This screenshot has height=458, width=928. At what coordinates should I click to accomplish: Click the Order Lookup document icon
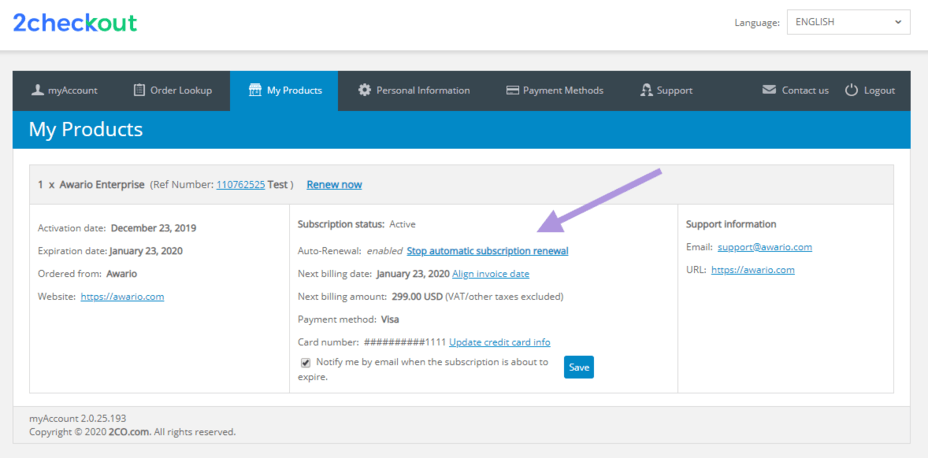(x=140, y=90)
